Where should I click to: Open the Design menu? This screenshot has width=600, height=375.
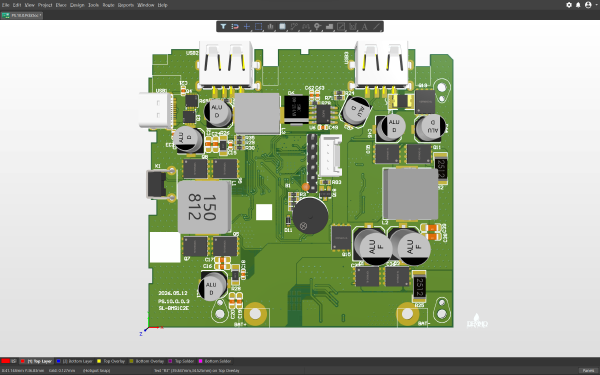coord(77,5)
